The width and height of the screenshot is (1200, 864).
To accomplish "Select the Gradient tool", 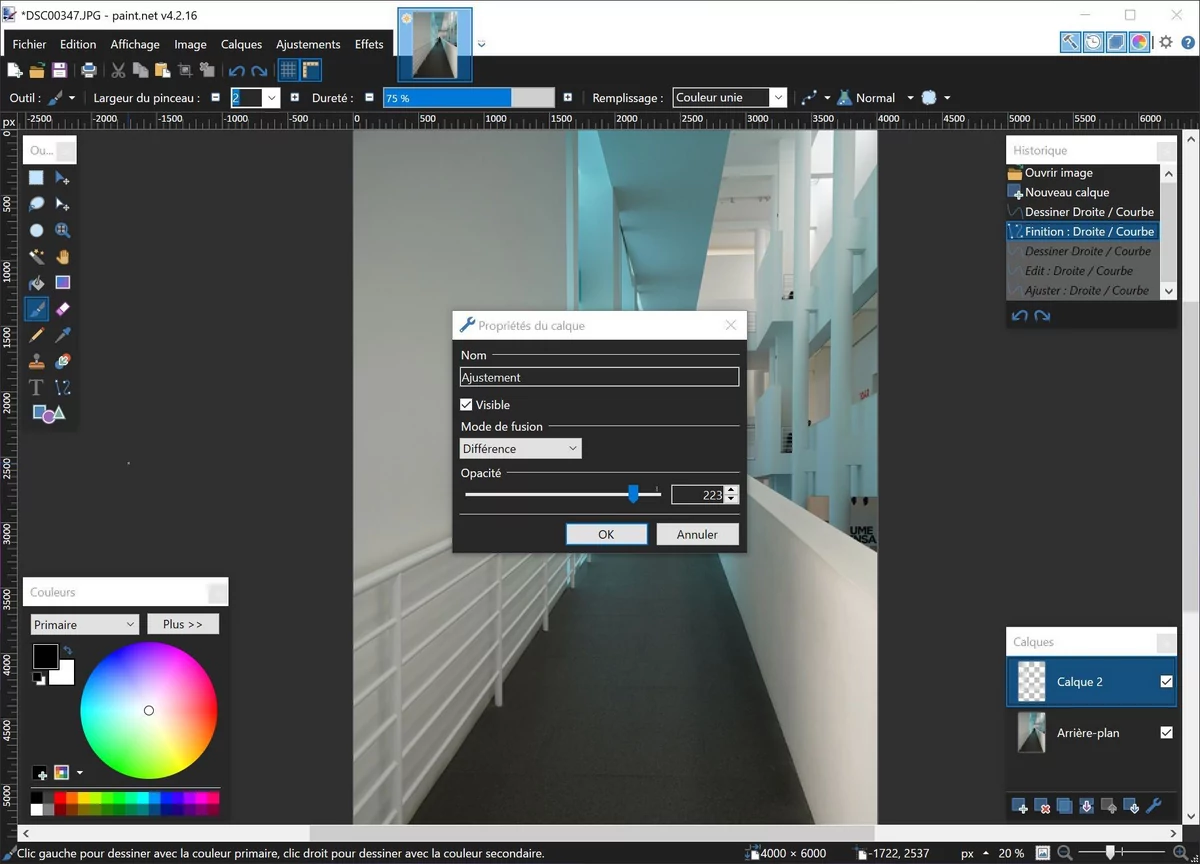I will pyautogui.click(x=62, y=283).
